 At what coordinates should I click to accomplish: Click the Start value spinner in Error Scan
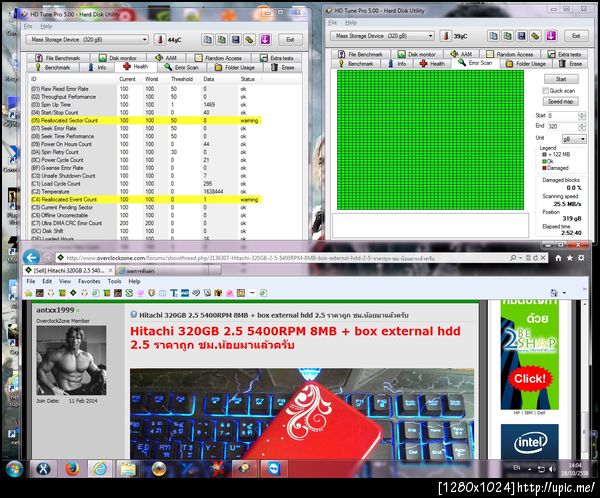pyautogui.click(x=582, y=116)
